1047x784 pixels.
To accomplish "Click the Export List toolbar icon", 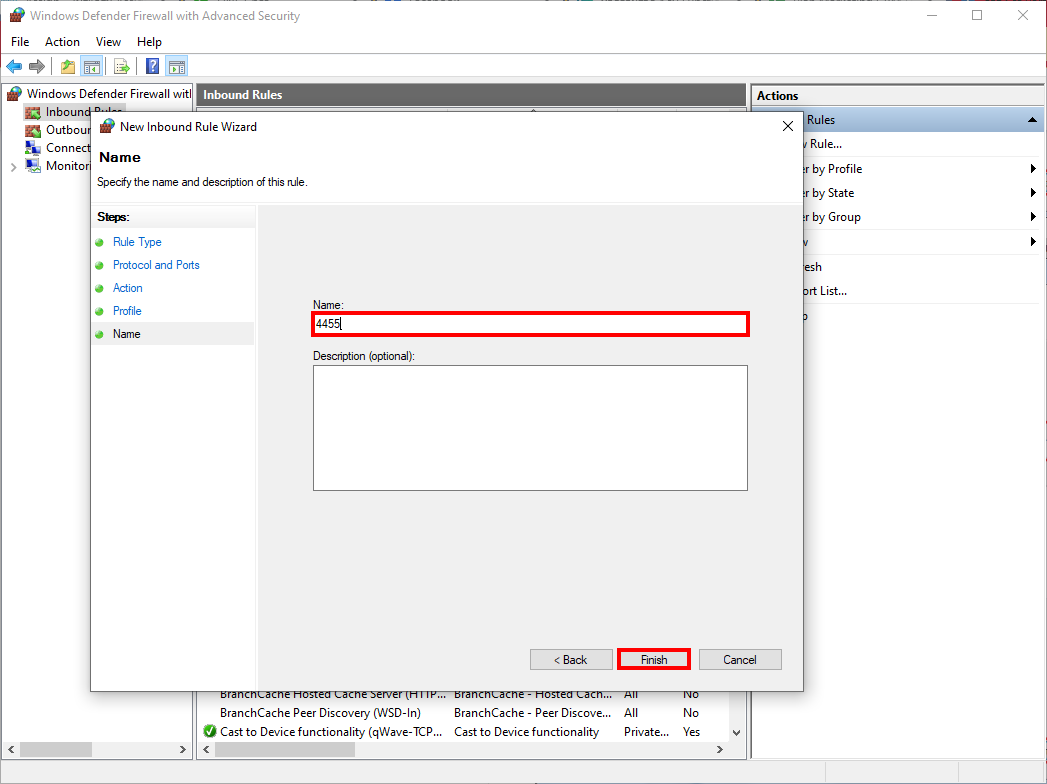I will [x=122, y=66].
